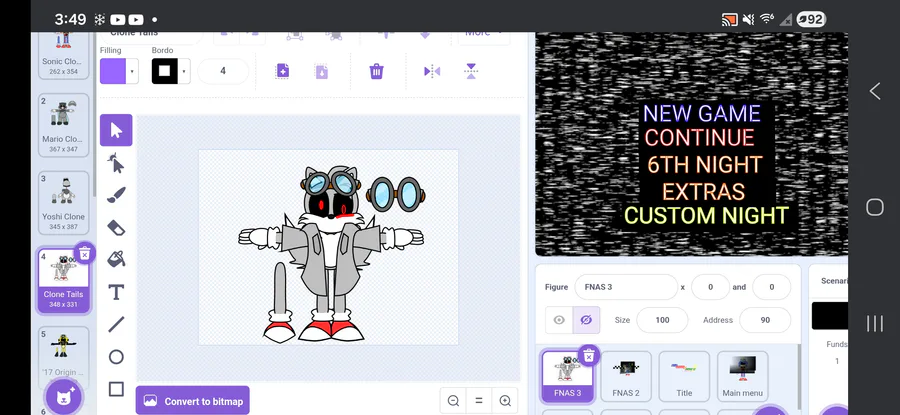
Task: Select the Reshape tool
Action: [116, 164]
